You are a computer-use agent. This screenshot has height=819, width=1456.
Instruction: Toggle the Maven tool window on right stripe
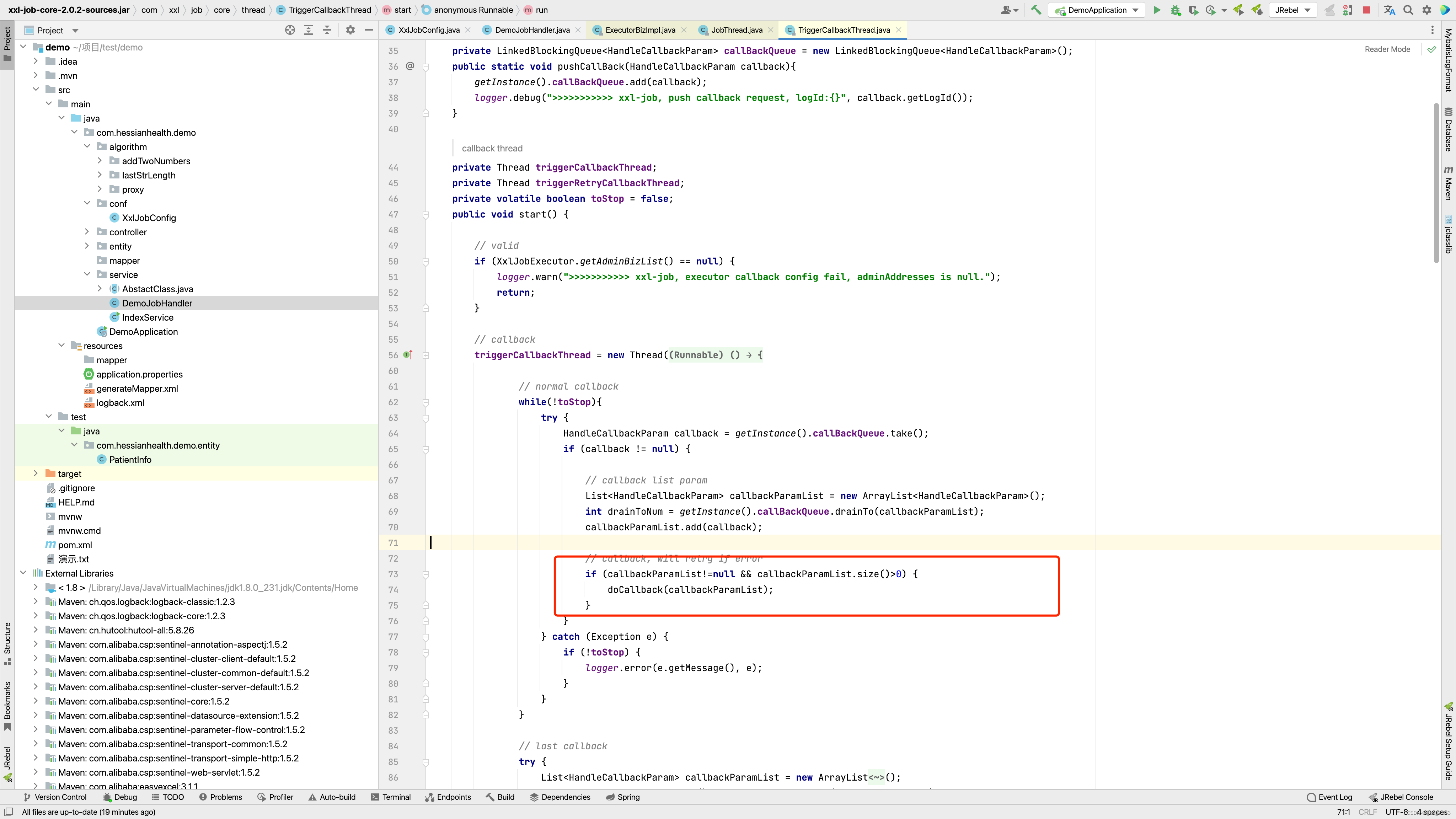click(x=1448, y=183)
